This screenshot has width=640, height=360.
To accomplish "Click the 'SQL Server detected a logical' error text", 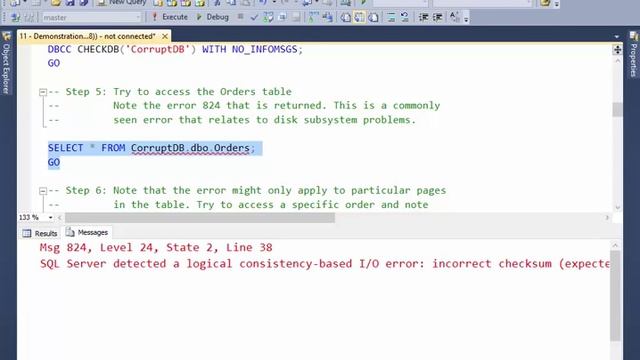I will pyautogui.click(x=324, y=264).
